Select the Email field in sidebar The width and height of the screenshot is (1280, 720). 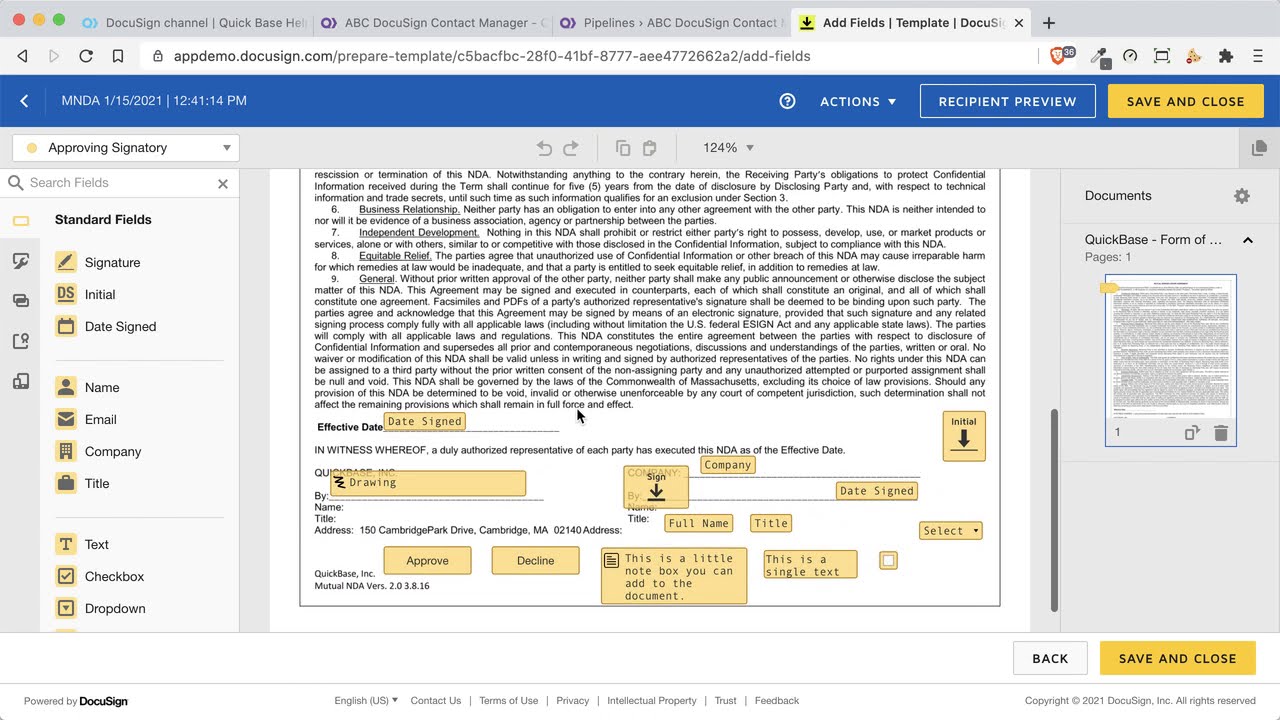click(x=101, y=419)
